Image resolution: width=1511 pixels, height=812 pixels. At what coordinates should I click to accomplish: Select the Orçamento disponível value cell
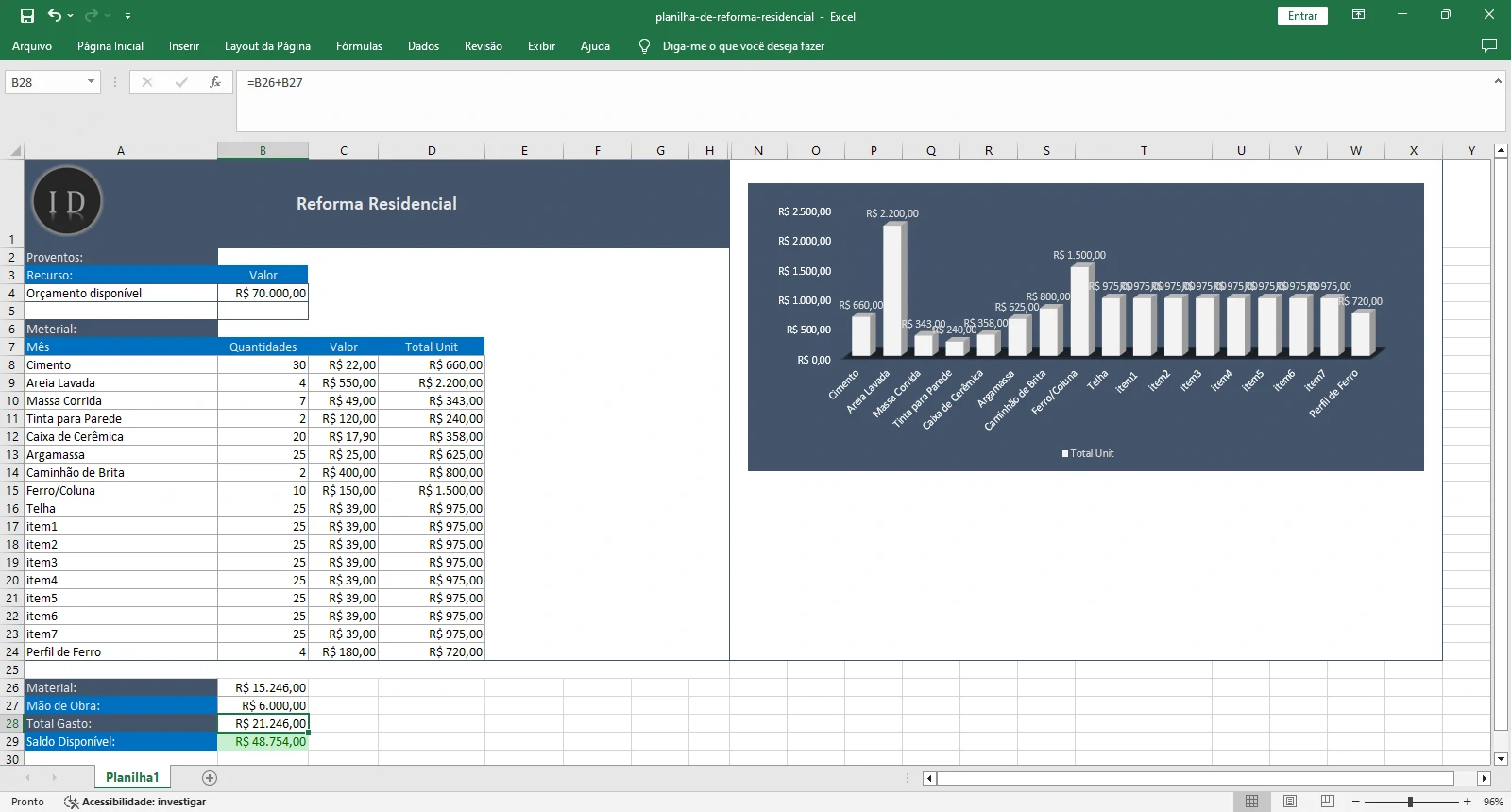click(263, 294)
